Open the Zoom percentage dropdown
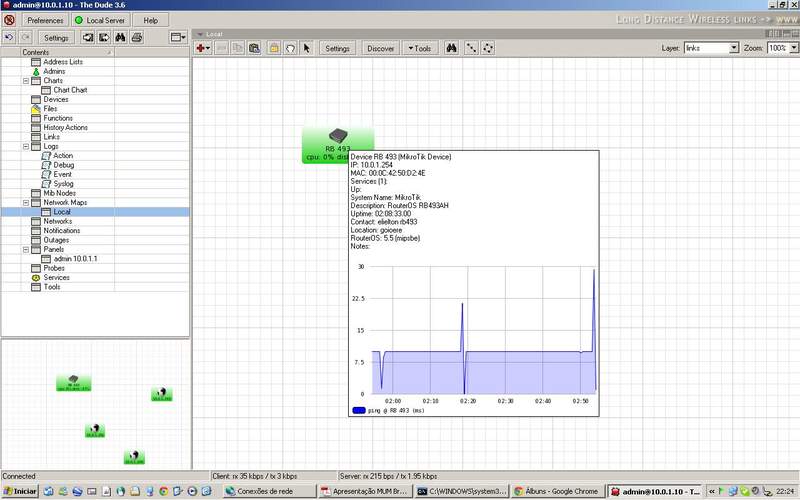This screenshot has width=800, height=500. pos(782,48)
